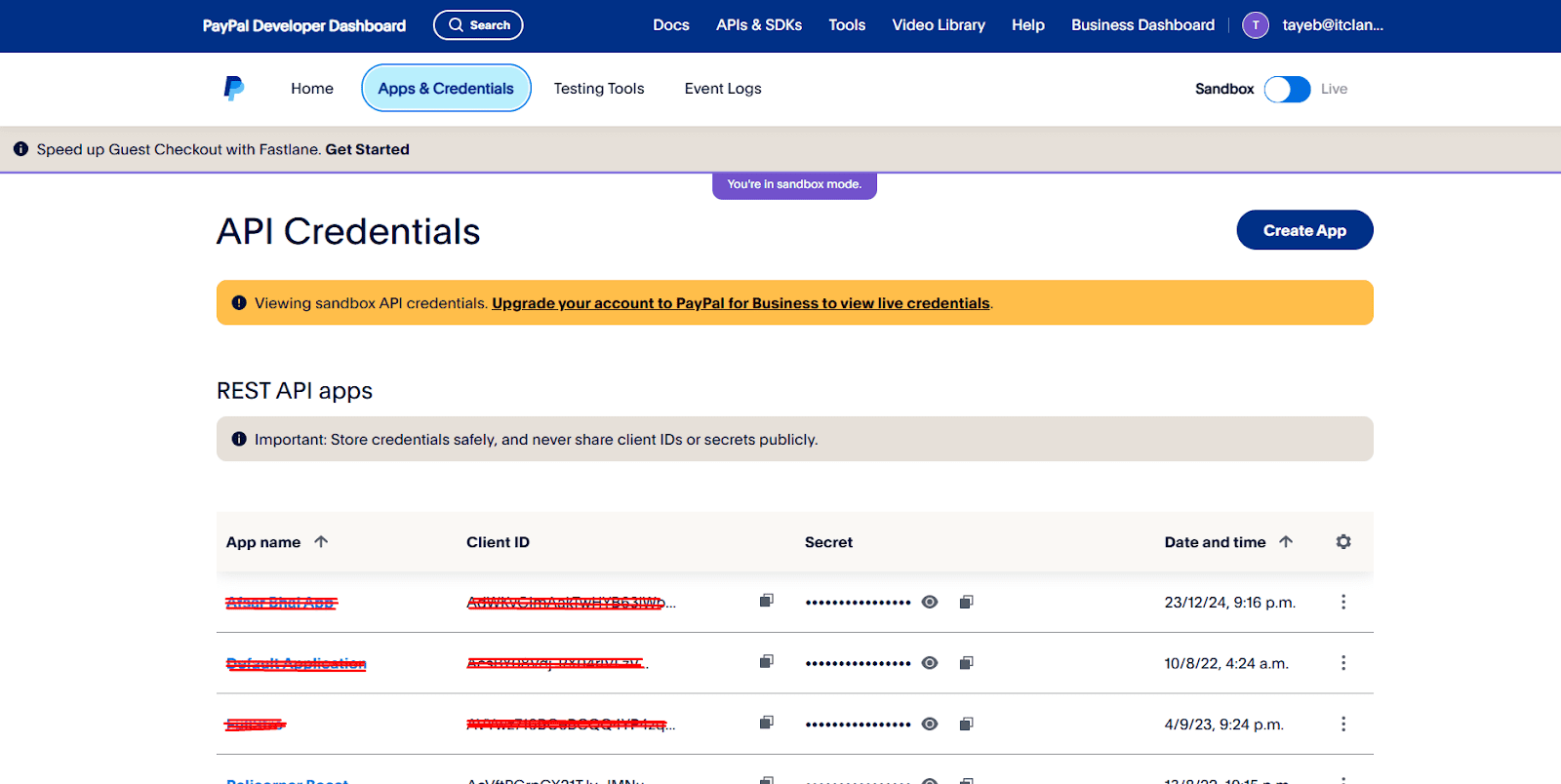Click the masked secret dots in 10/8/22 row

click(858, 664)
